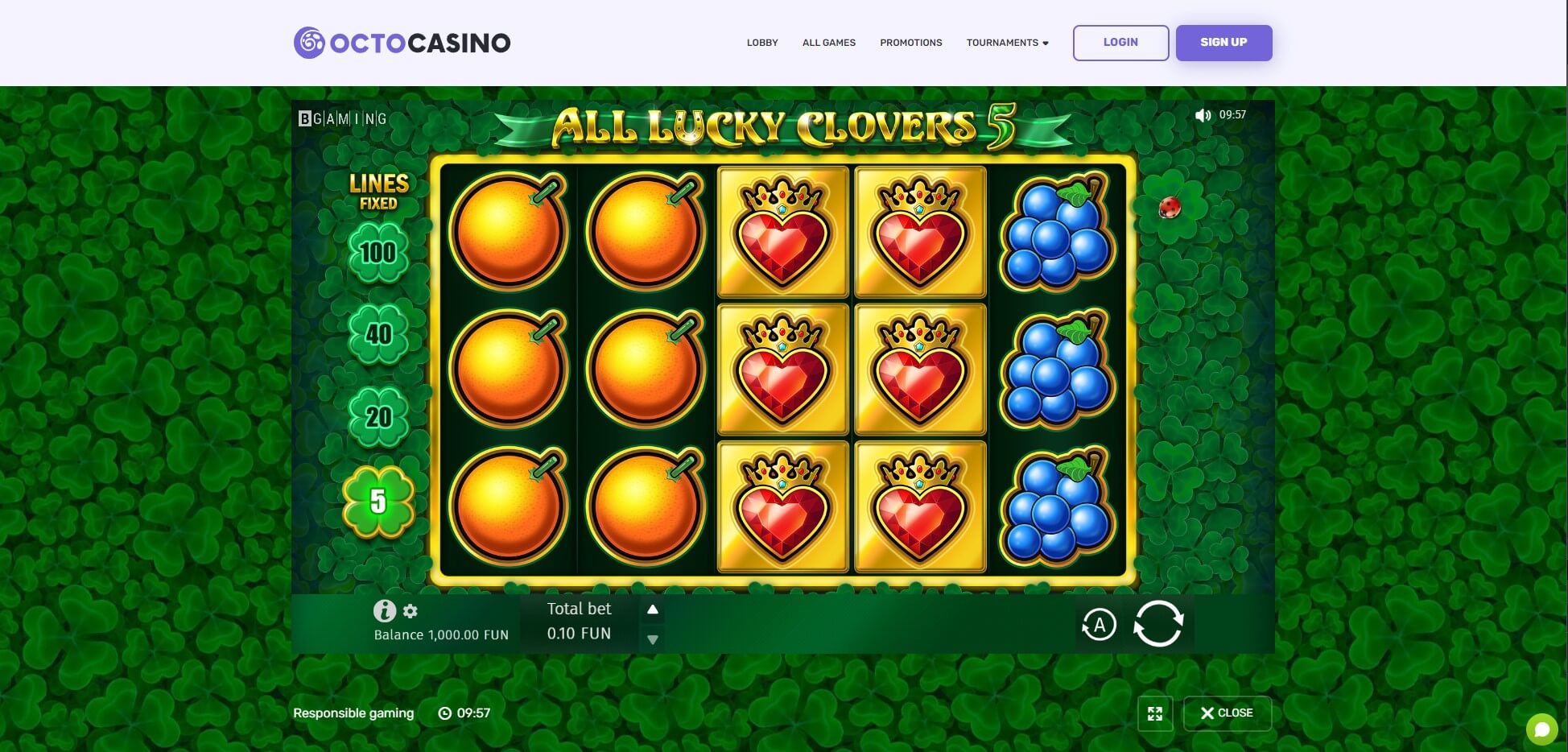Open the game info icon
The height and width of the screenshot is (752, 1568).
(385, 611)
